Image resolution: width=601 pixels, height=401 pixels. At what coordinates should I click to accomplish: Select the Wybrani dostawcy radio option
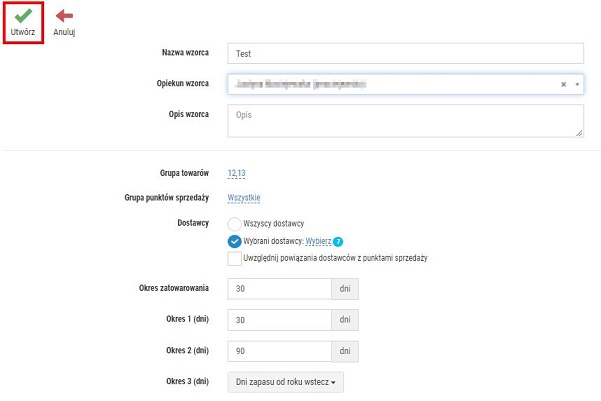point(234,242)
